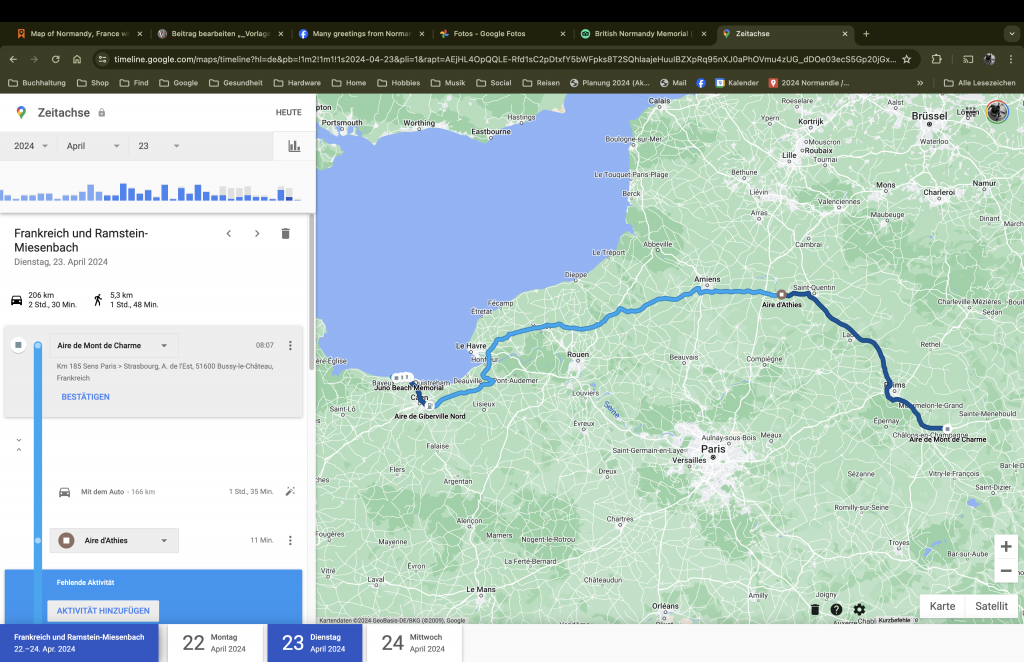Click the left panel vertical scrollbar

pyautogui.click(x=312, y=294)
